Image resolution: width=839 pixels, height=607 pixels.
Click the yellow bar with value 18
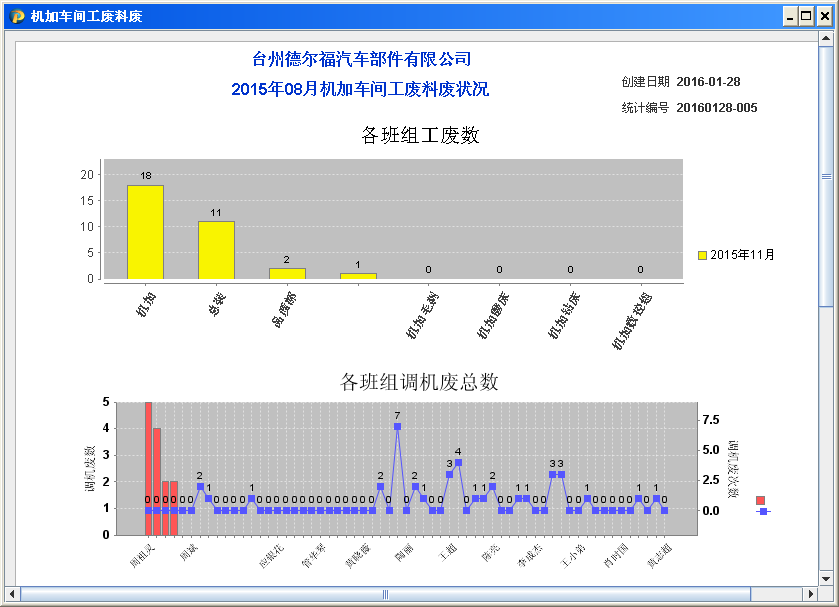pos(145,232)
